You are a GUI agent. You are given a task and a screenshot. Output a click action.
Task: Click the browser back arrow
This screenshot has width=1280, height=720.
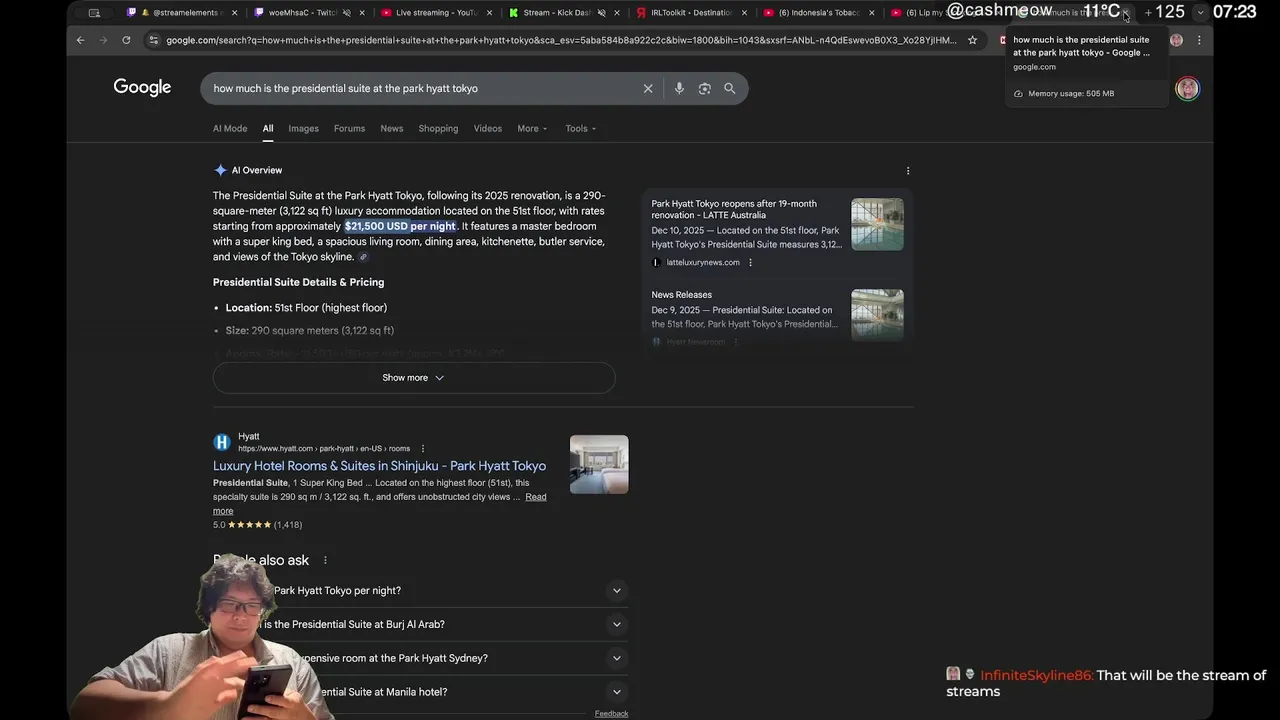coord(81,40)
